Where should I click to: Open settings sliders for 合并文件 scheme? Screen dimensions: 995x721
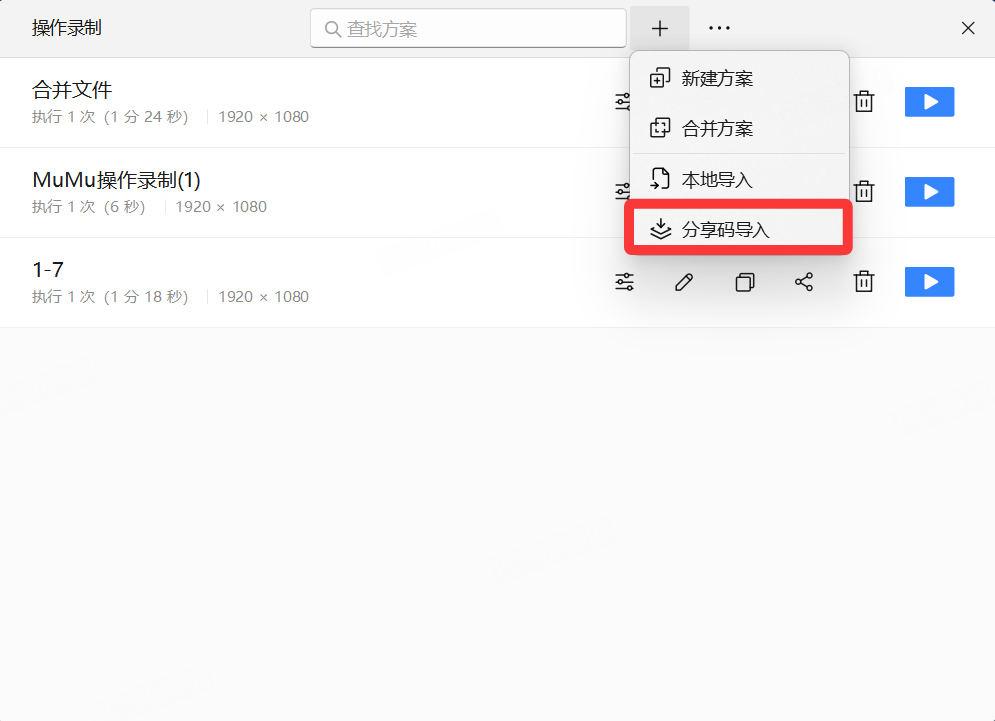click(623, 102)
